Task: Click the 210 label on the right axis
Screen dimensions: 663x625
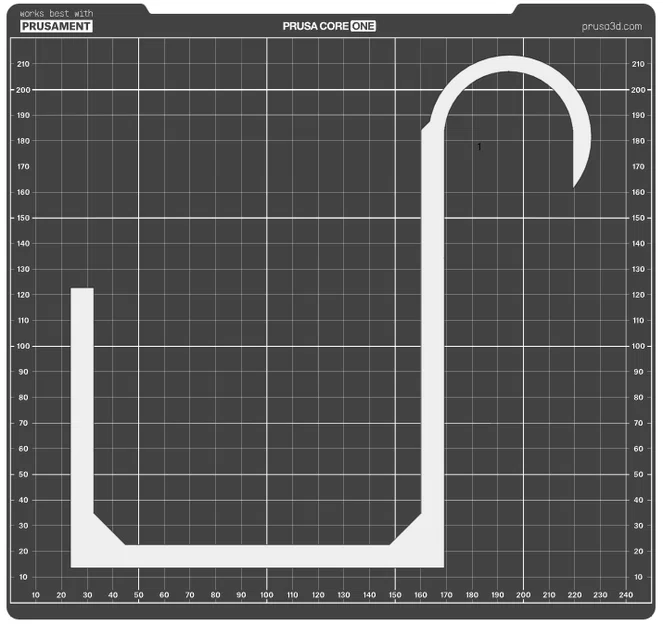Action: pyautogui.click(x=638, y=64)
